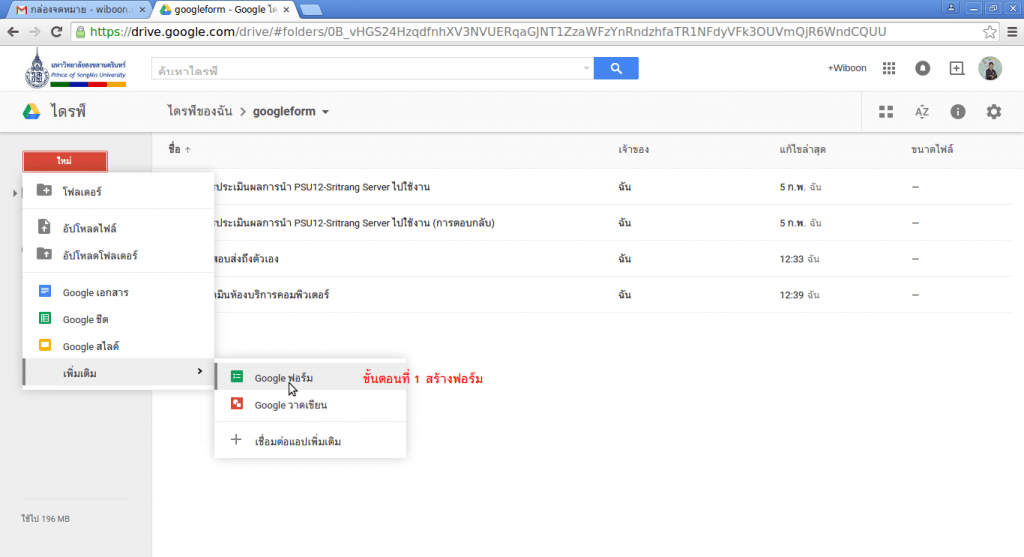Click the folder upload icon
Screen dimensions: 1024x557
(x=44, y=254)
